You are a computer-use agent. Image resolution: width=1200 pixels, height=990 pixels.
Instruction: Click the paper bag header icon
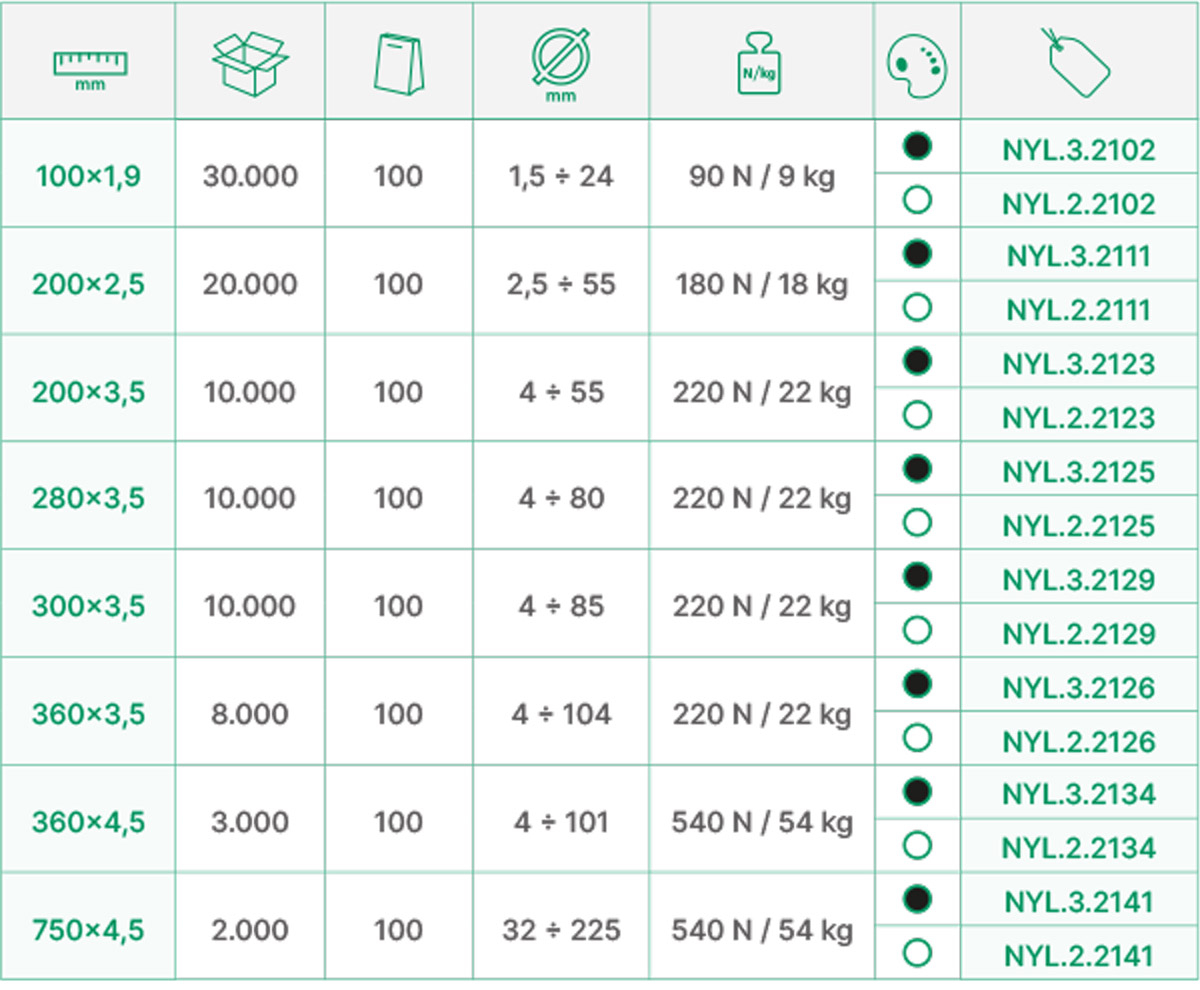pyautogui.click(x=399, y=64)
